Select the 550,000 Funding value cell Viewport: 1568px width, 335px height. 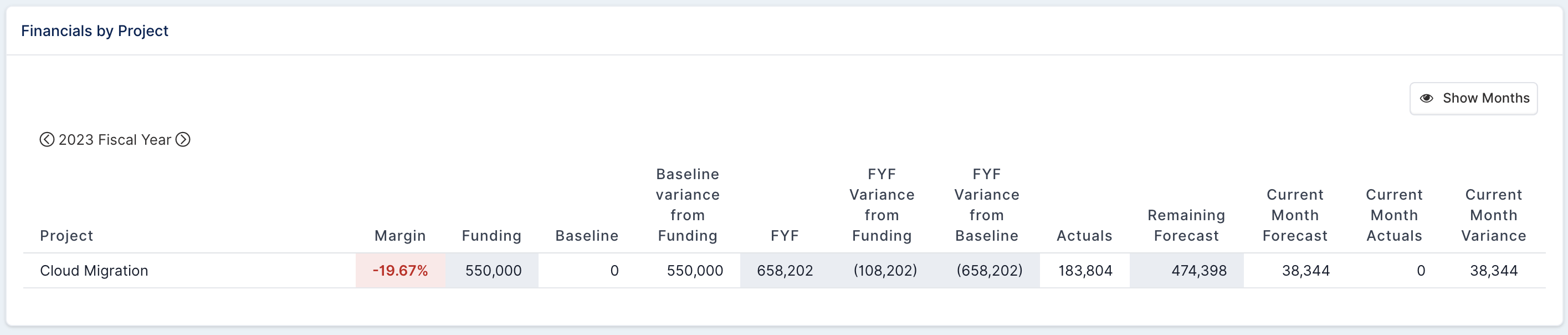click(493, 271)
